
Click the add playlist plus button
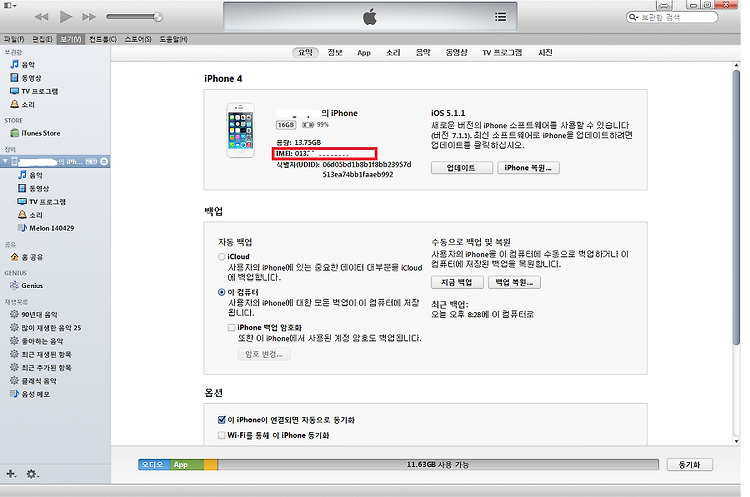click(11, 474)
